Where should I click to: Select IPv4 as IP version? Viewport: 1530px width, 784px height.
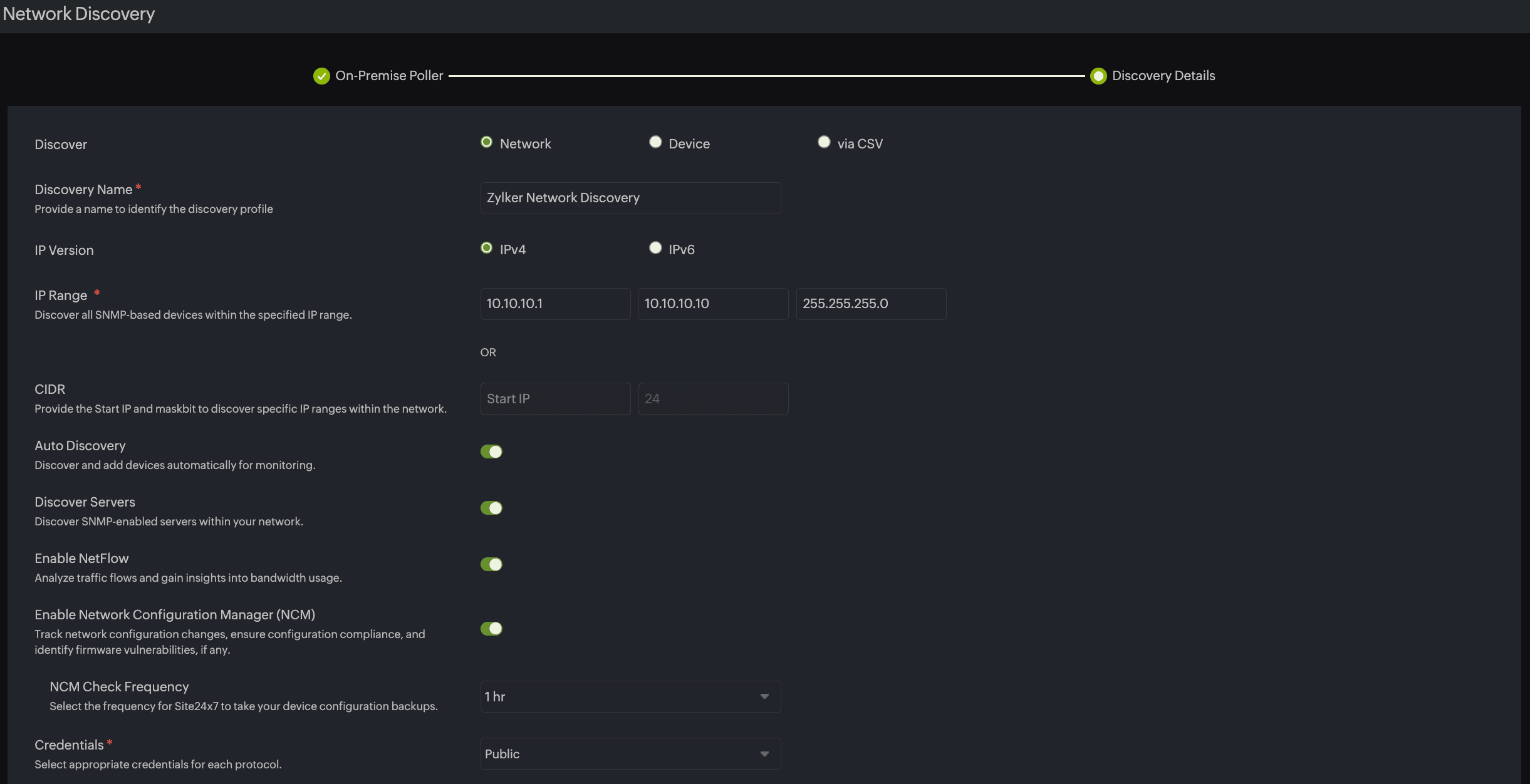pos(486,248)
